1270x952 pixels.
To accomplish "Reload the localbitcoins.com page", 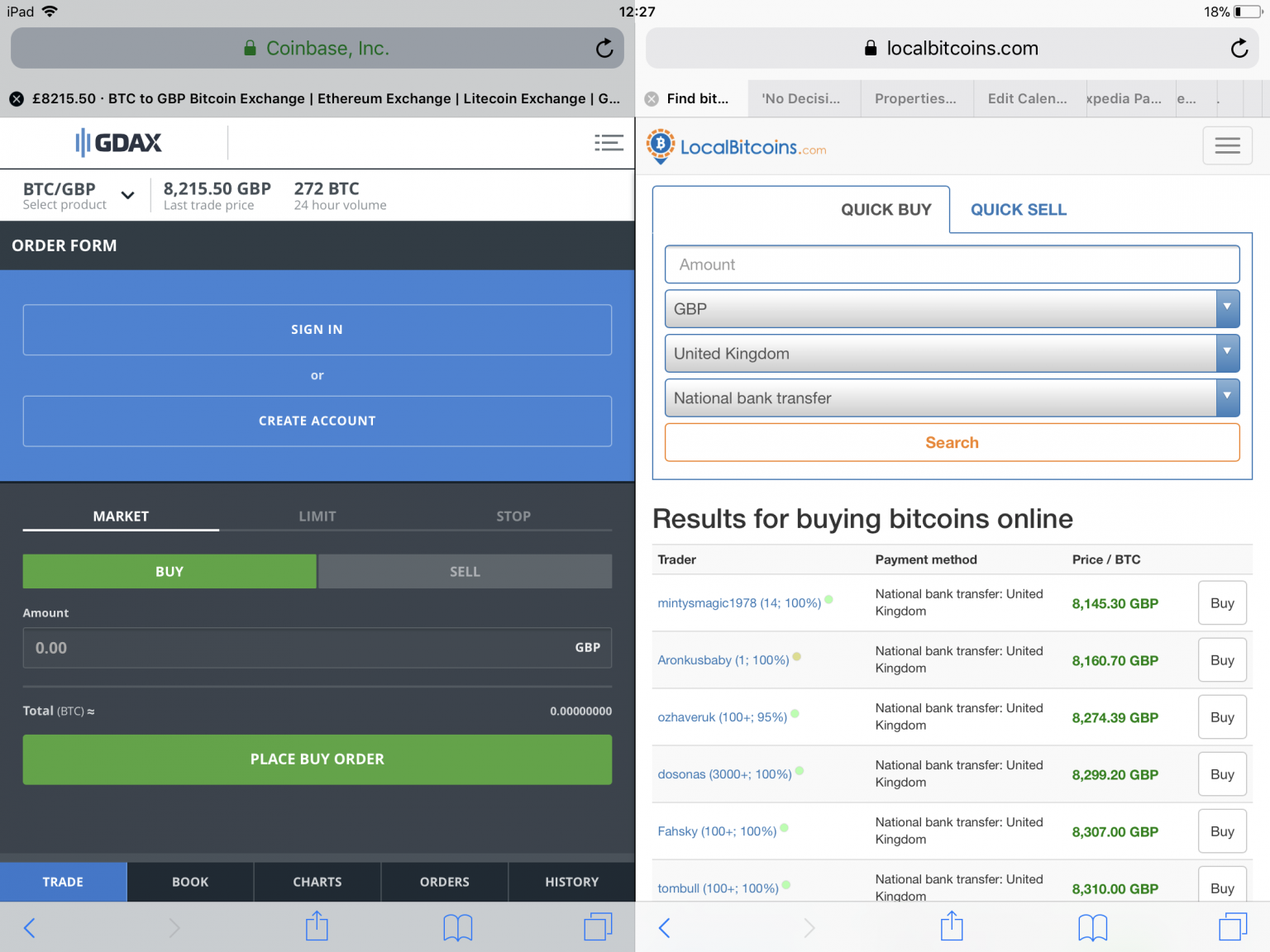I will click(x=1239, y=49).
